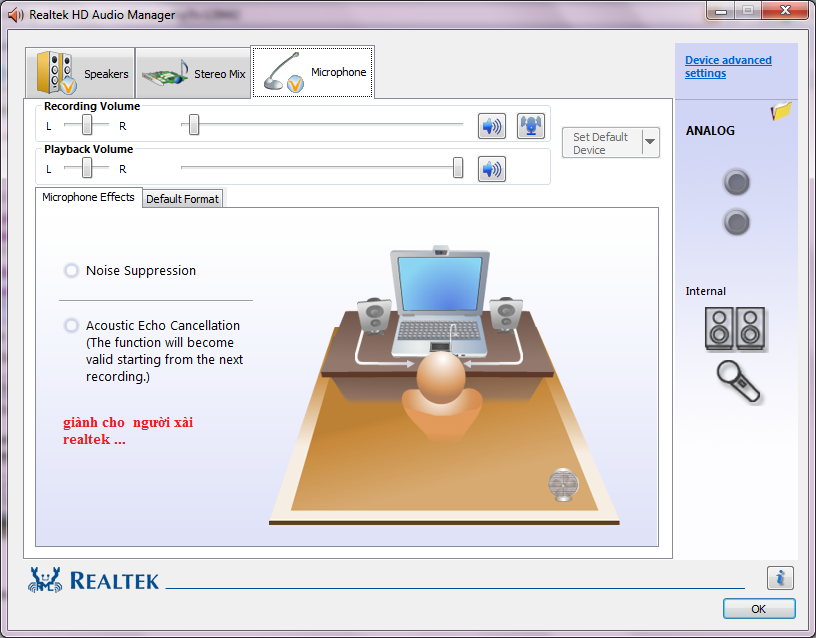
Task: Click the internal speakers icon
Action: tap(735, 328)
